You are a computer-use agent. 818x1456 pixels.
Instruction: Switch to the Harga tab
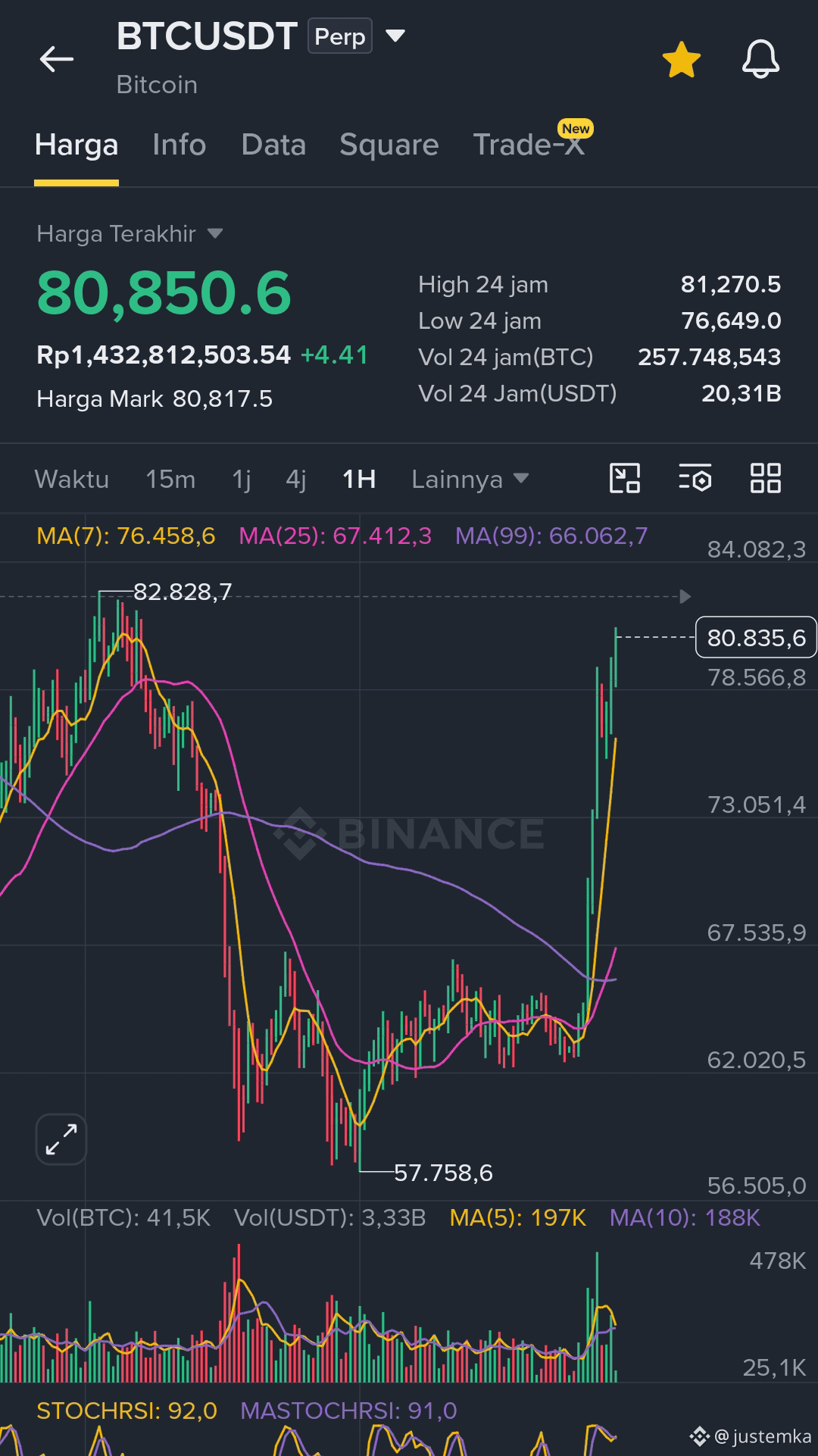(76, 145)
